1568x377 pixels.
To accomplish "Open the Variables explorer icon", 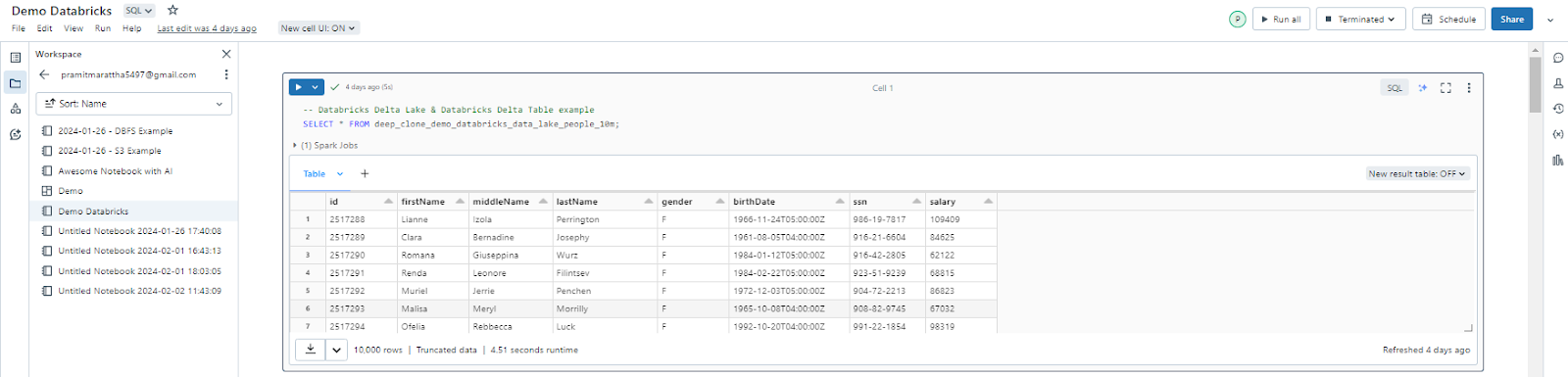I will [x=1558, y=134].
